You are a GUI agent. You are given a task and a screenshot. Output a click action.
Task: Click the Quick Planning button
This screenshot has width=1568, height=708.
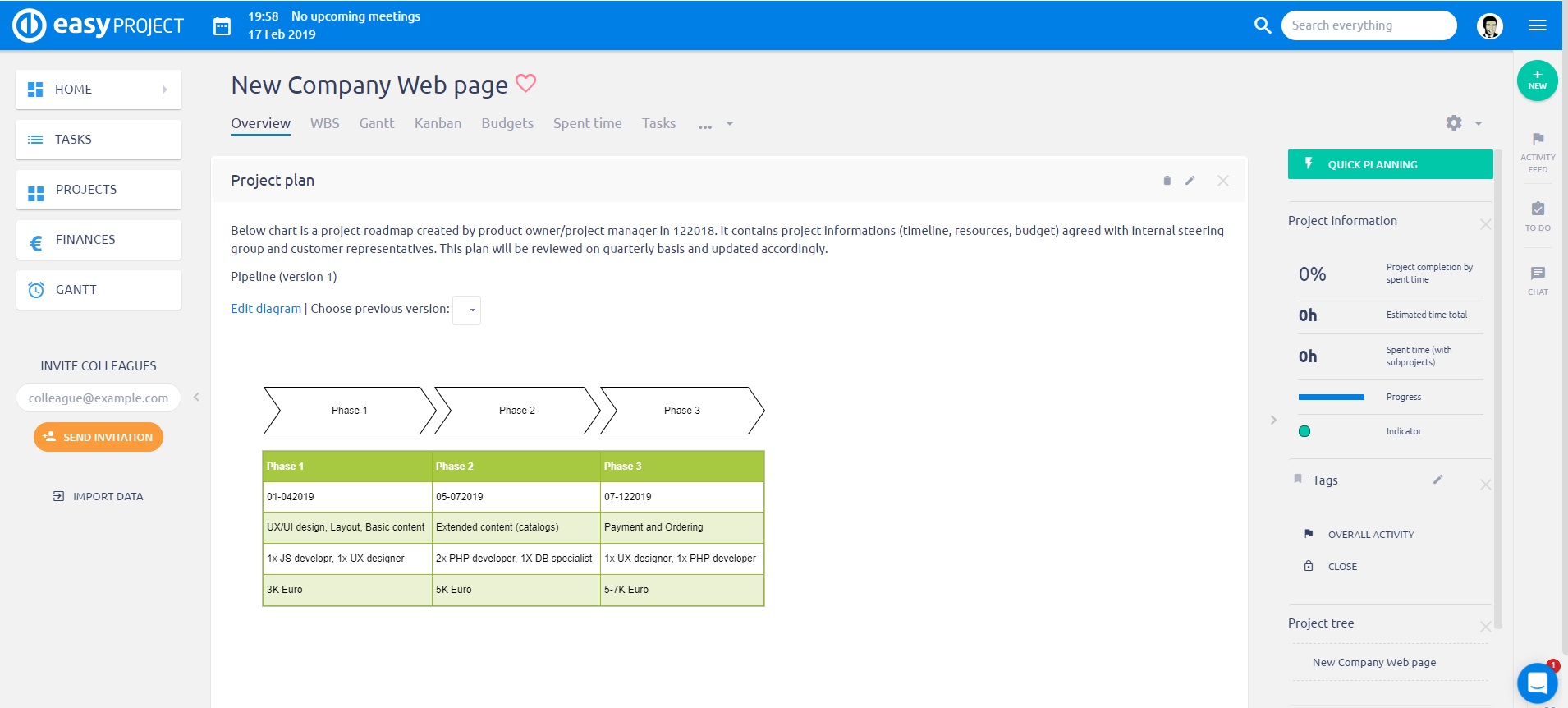[x=1390, y=164]
